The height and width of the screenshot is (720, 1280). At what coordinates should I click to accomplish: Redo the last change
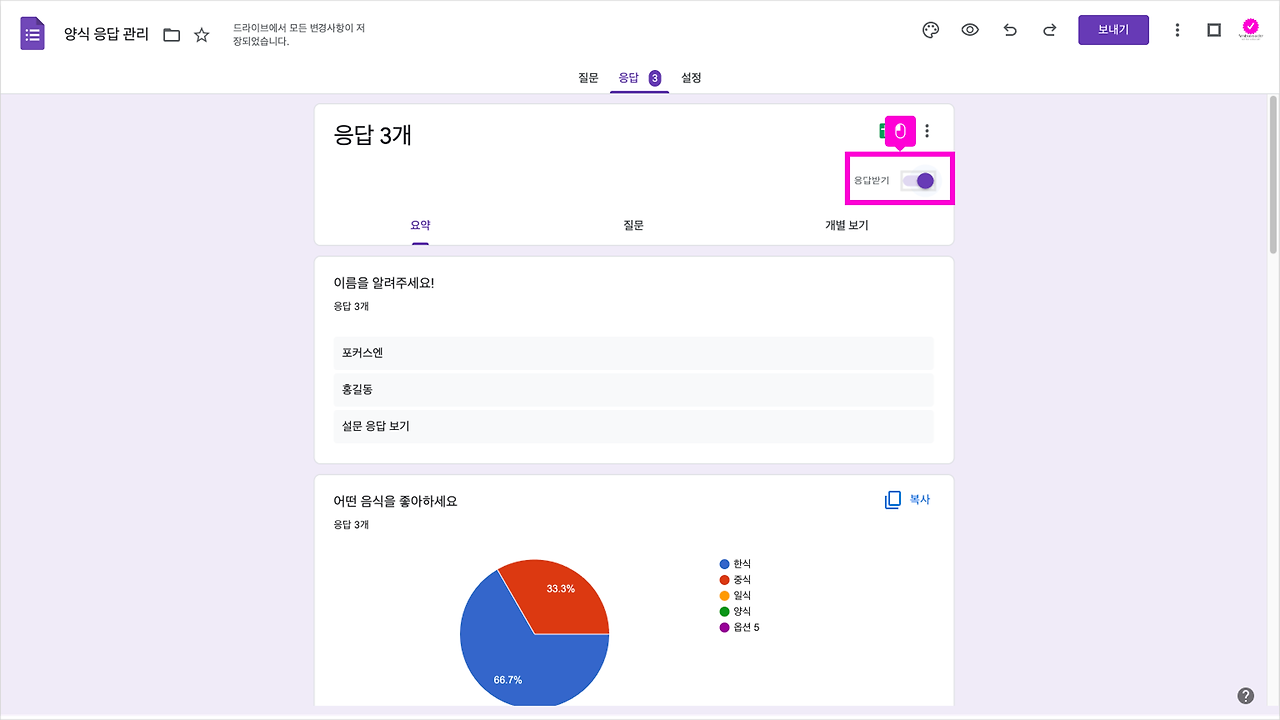pos(1049,30)
